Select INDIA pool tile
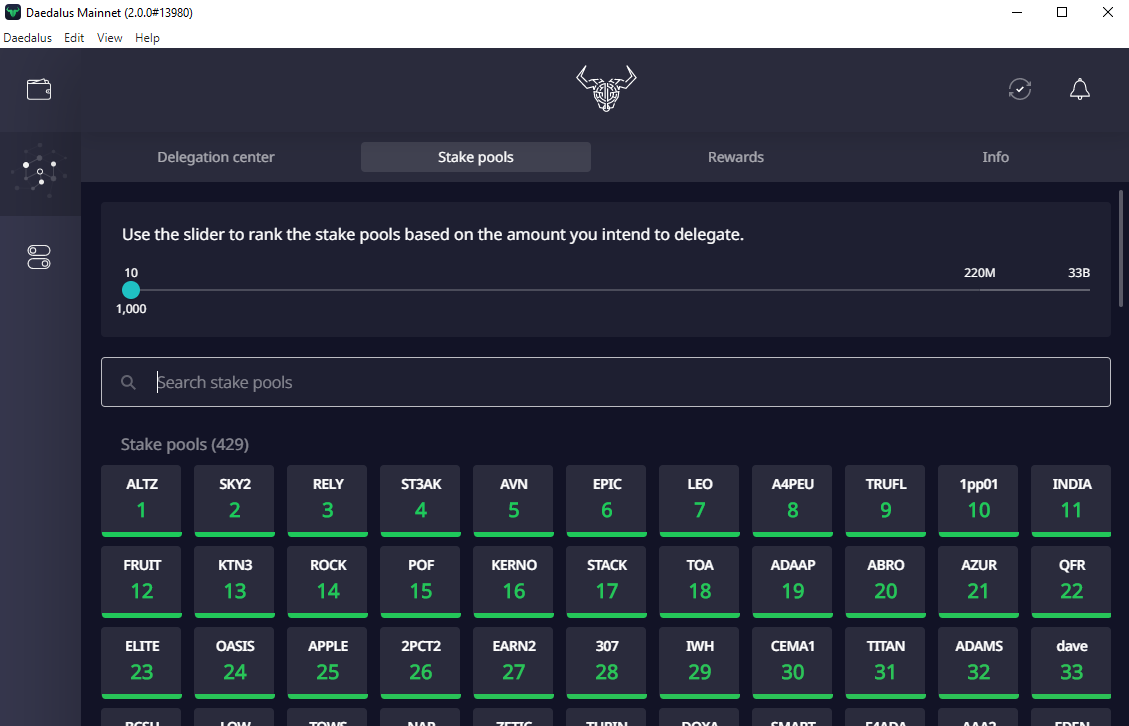 tap(1071, 501)
